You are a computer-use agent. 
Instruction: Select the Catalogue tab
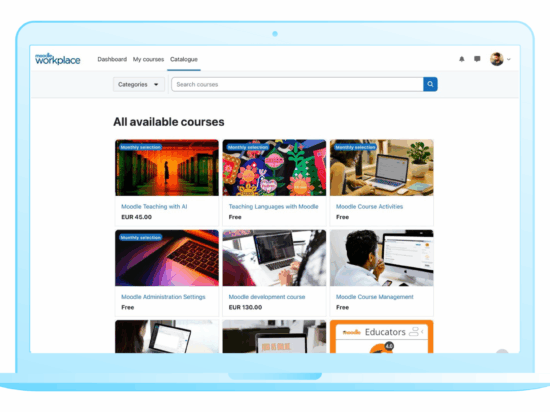pos(184,59)
